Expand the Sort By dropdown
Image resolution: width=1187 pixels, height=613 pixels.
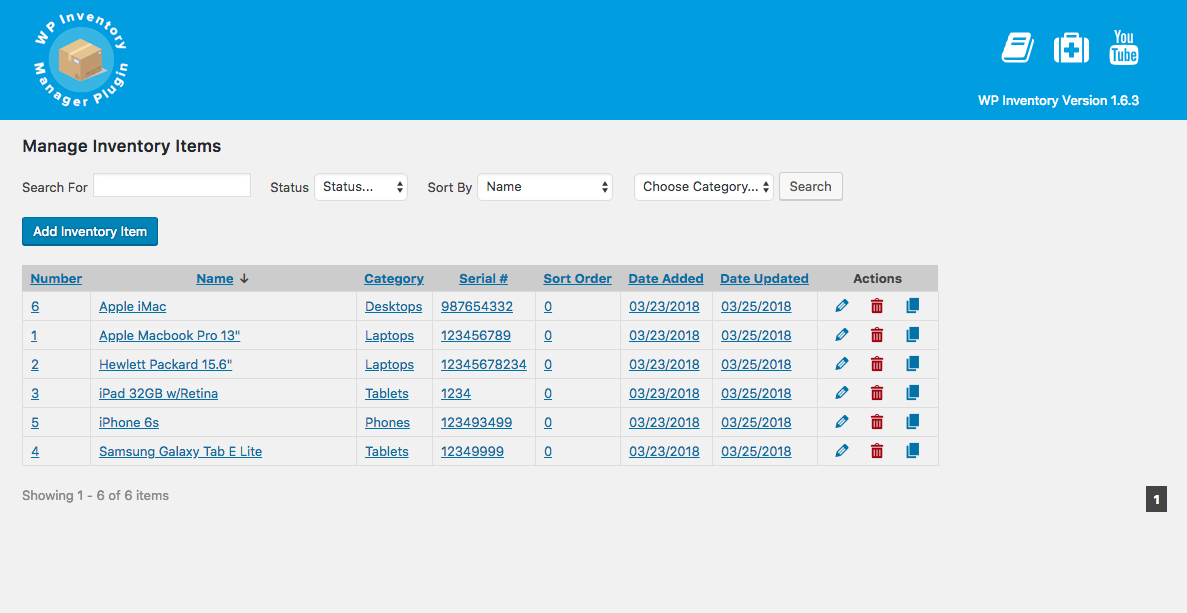[x=545, y=187]
